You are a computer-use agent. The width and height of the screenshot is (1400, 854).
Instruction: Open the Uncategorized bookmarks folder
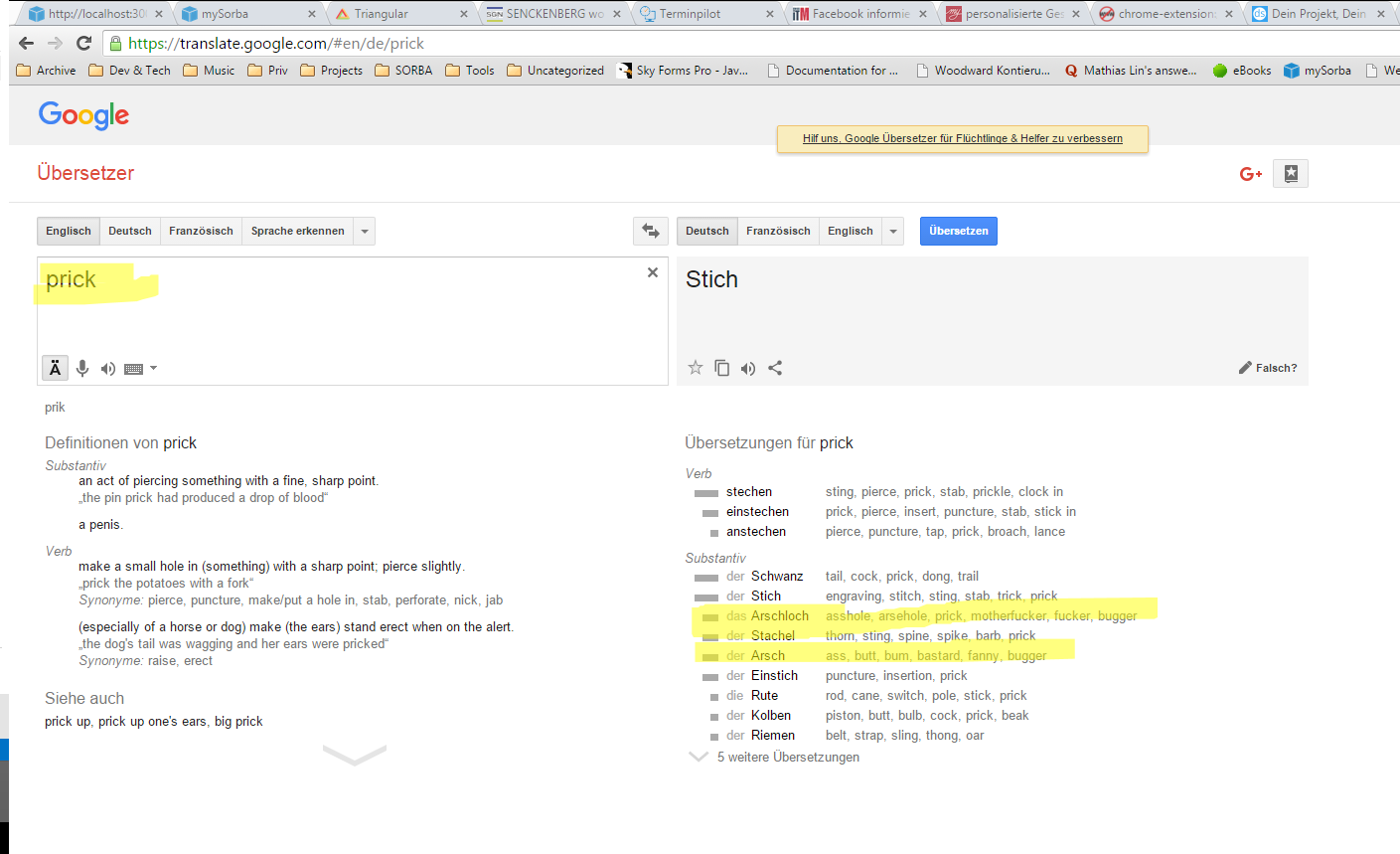tap(555, 71)
